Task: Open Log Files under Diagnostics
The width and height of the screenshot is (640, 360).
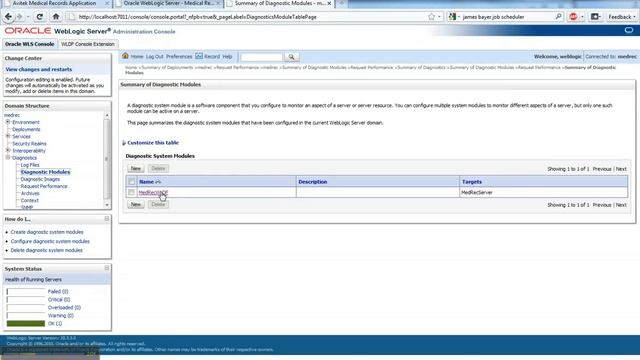Action: pyautogui.click(x=30, y=165)
